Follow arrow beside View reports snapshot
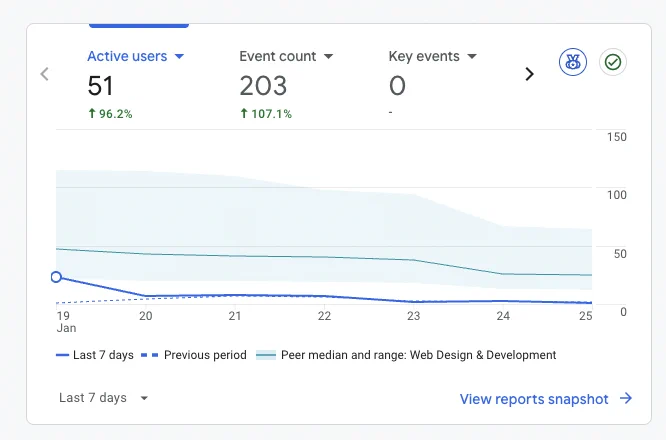The width and height of the screenshot is (666, 440). click(626, 398)
